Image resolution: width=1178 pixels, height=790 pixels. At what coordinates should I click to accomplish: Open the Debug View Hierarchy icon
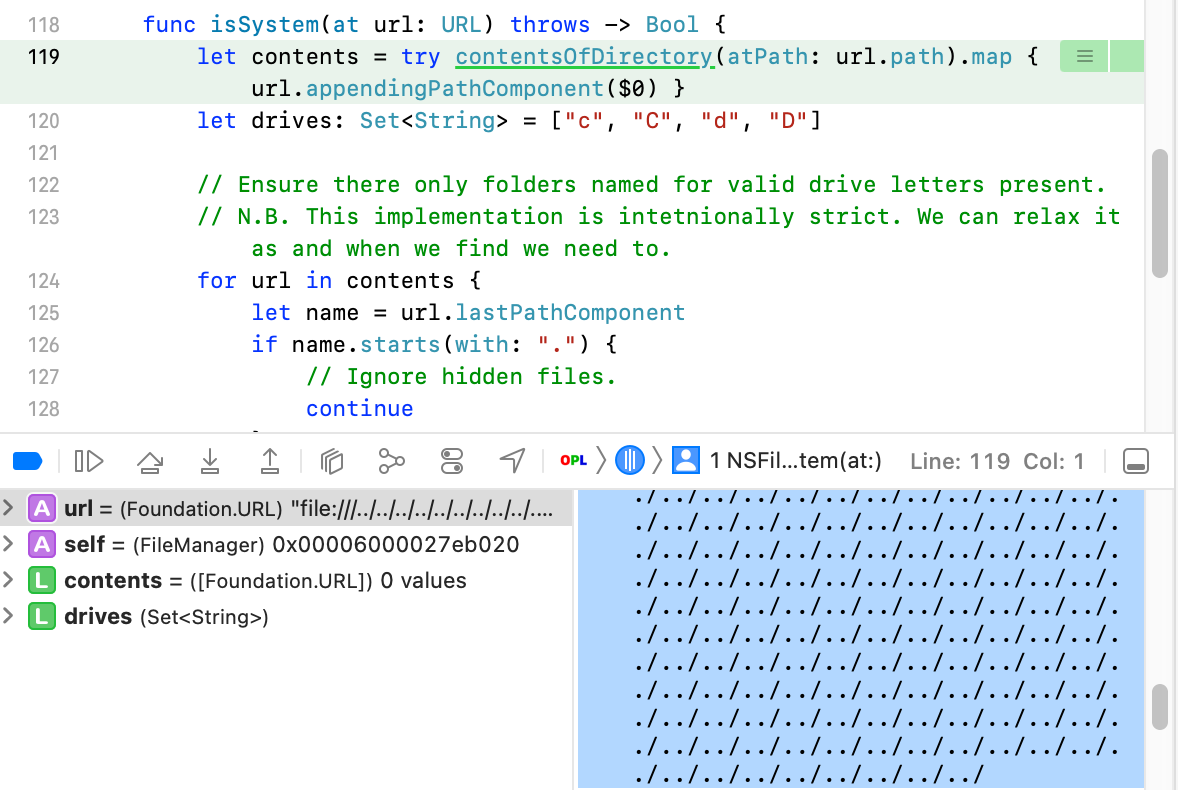point(332,460)
